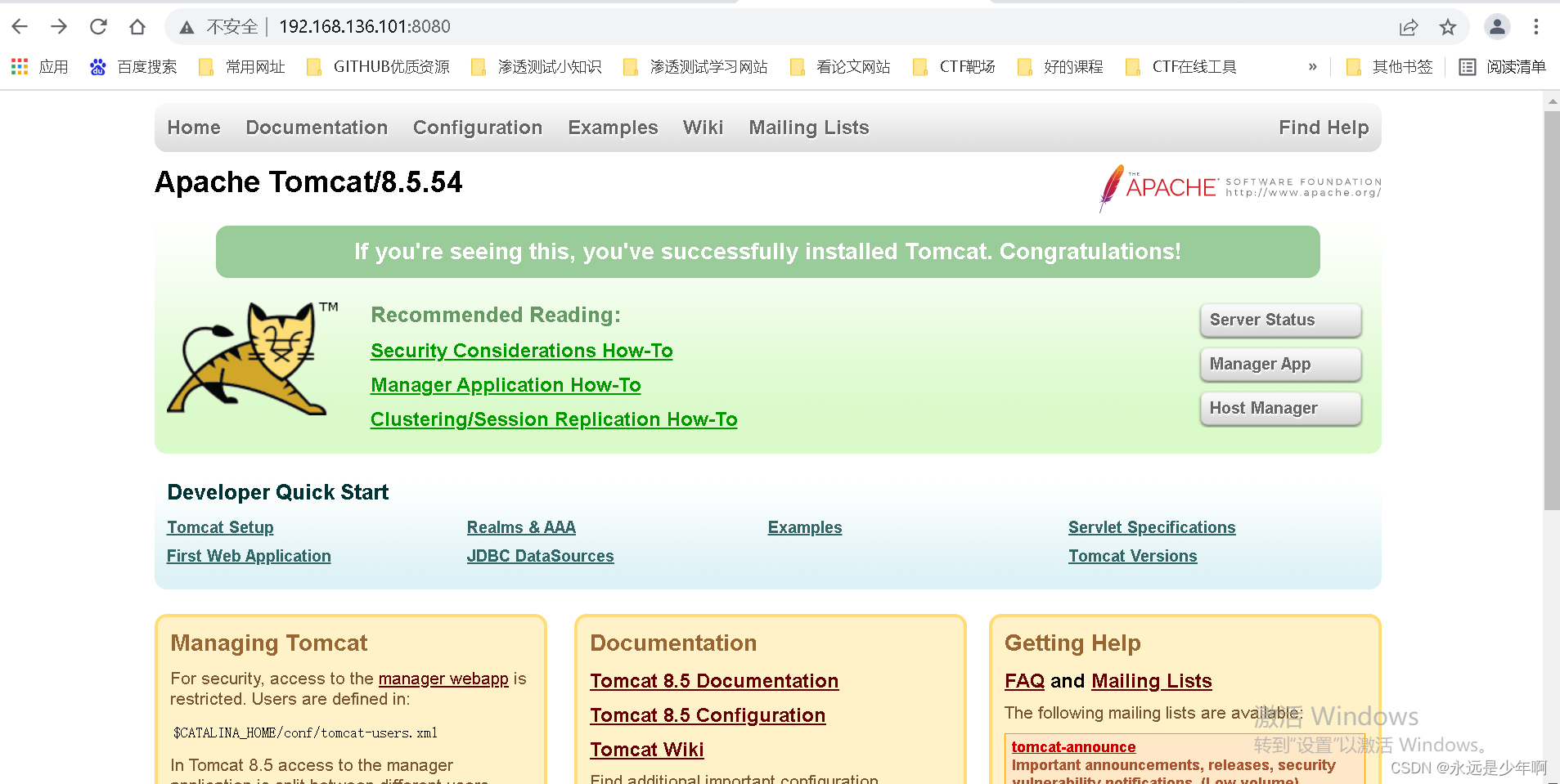The height and width of the screenshot is (784, 1560).
Task: Click the vertical scrollbar thumb
Action: [1552, 311]
